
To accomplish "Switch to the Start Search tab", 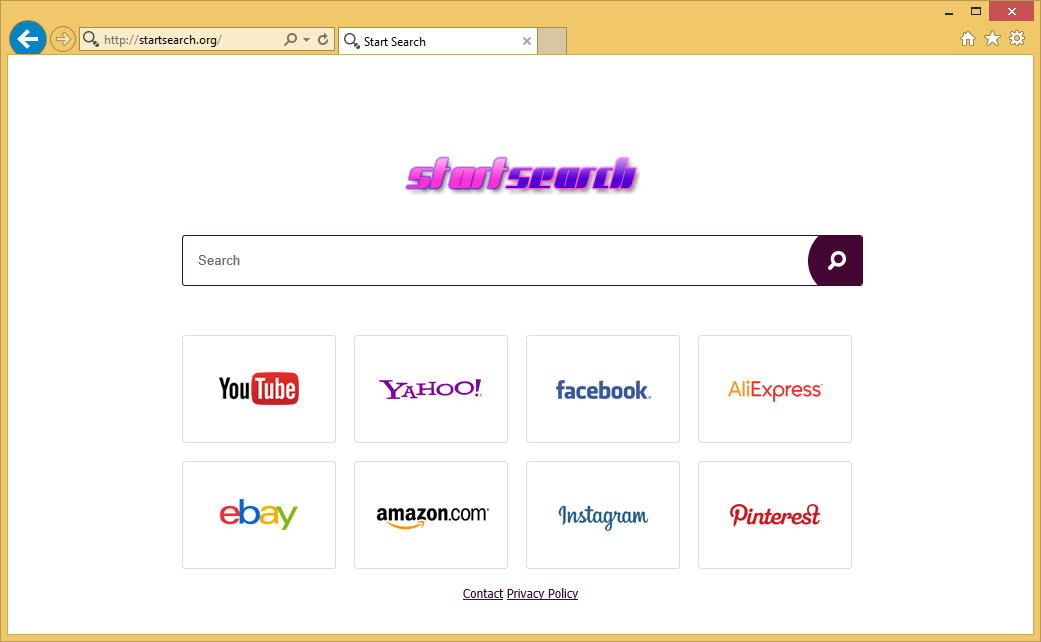I will pos(430,41).
